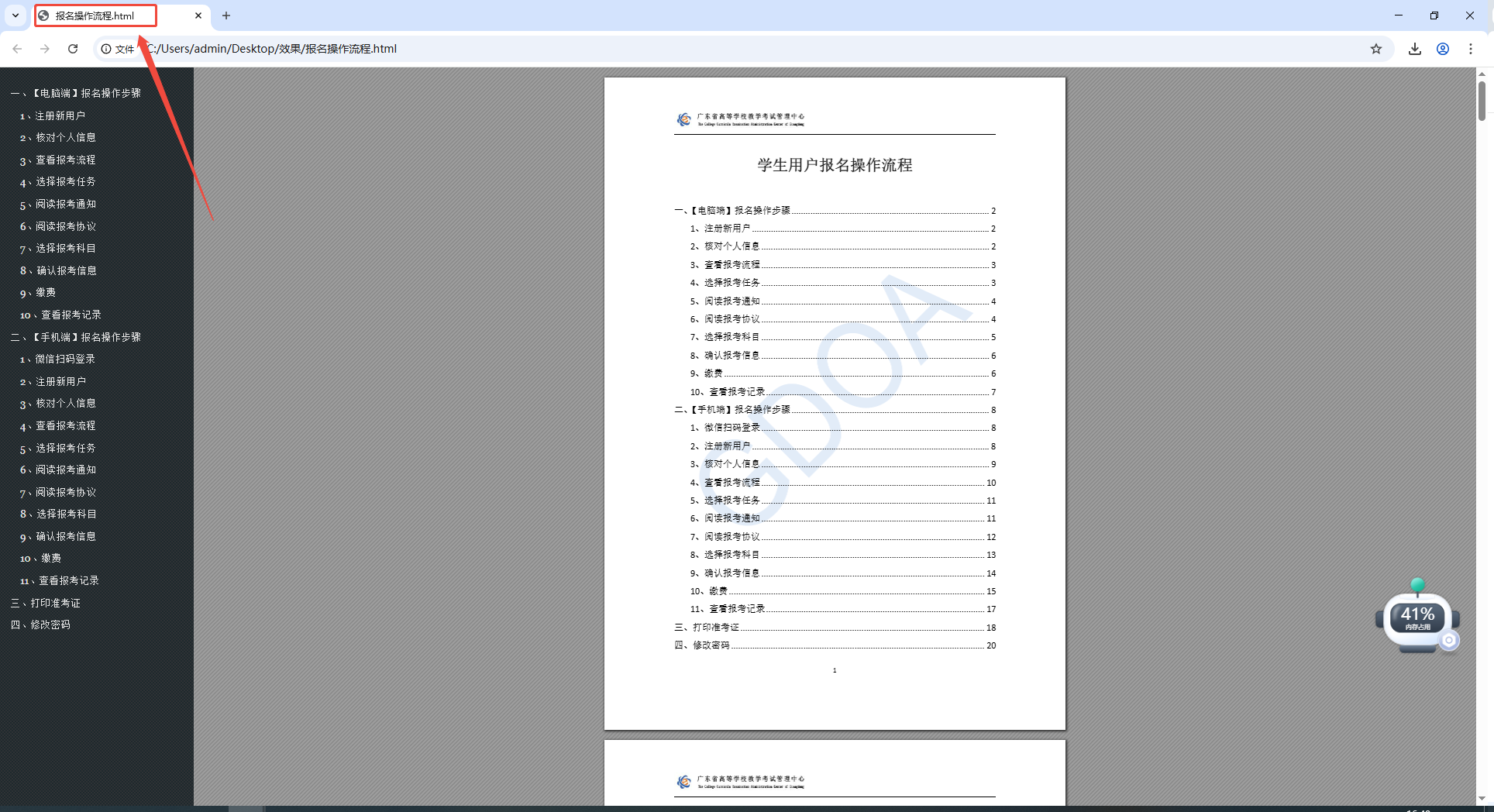Click document TOC entry 1、注册新用户 page 2
Viewport: 1494px width, 812px height.
point(842,229)
